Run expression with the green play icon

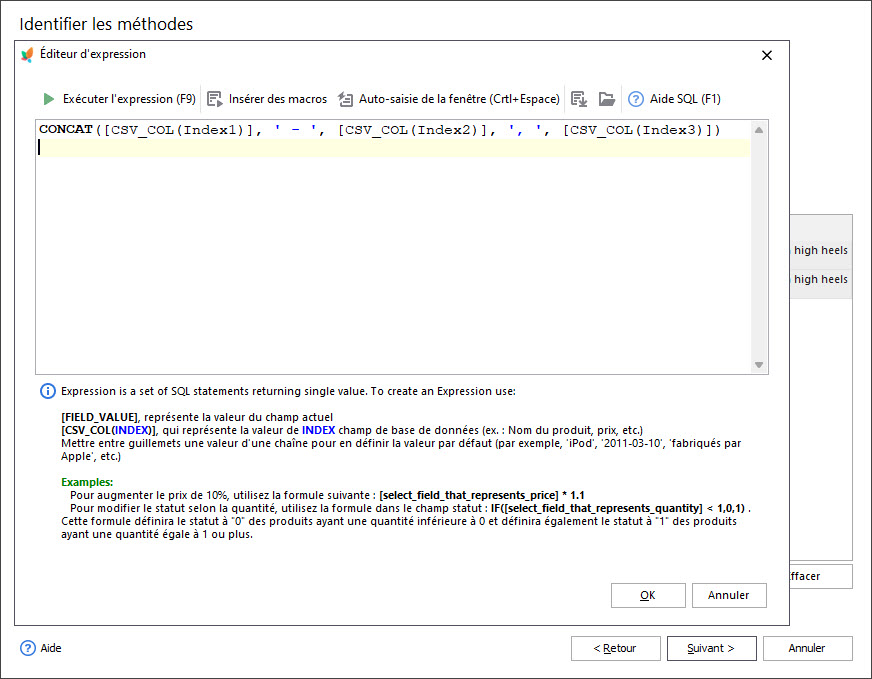pos(48,99)
